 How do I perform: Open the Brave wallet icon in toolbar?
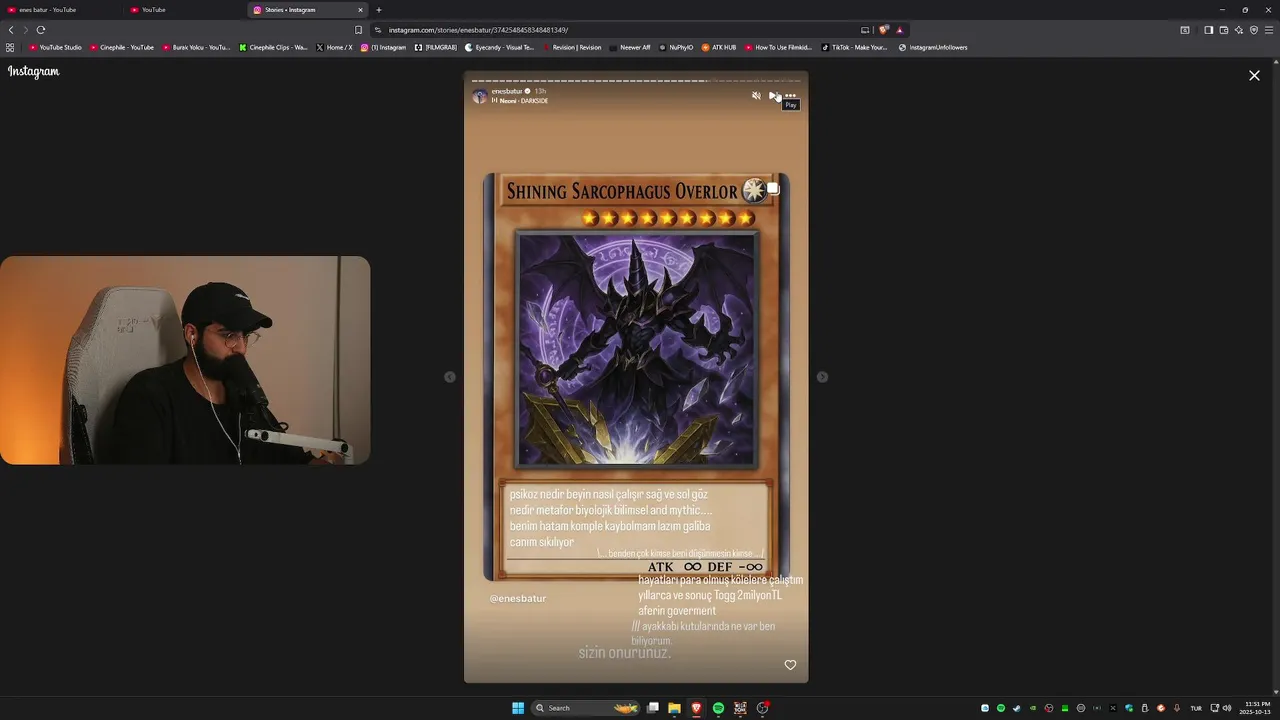[x=1223, y=30]
